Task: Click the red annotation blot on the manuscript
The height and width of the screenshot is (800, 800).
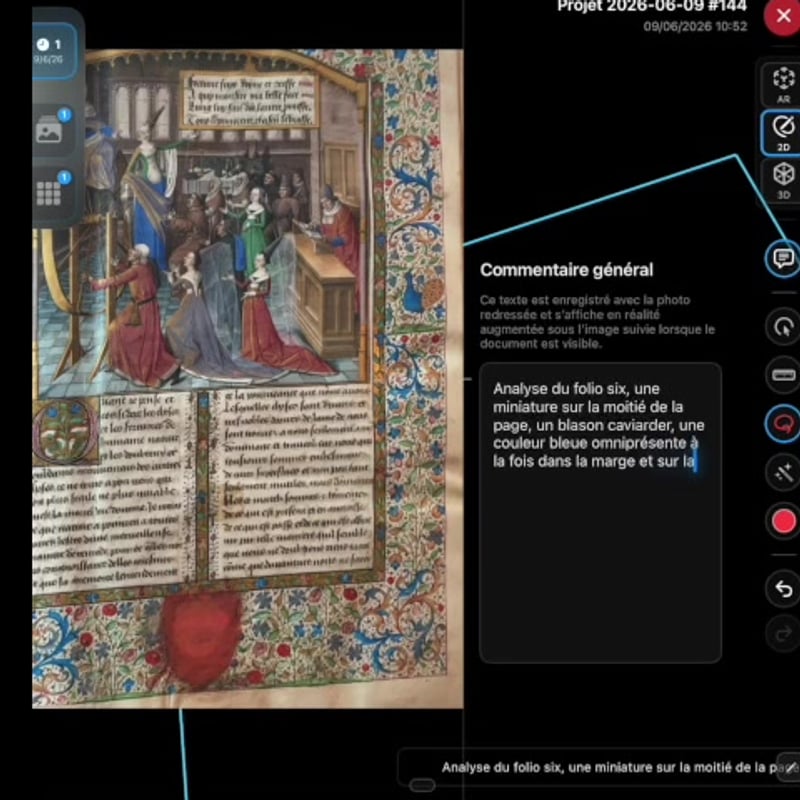Action: coord(203,640)
